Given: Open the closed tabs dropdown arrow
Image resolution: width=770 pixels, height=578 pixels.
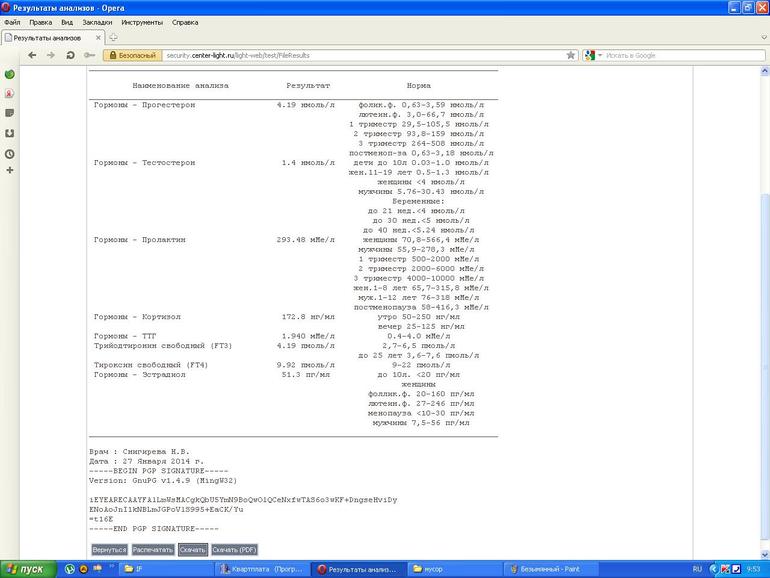Looking at the screenshot, I should point(764,37).
